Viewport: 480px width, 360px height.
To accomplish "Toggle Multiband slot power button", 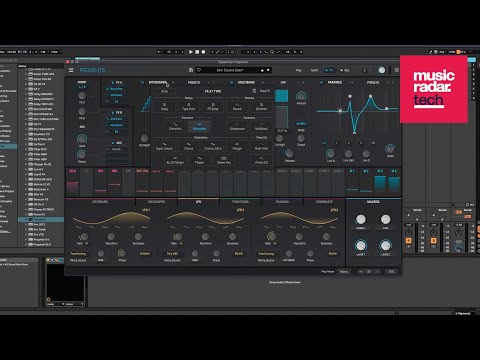I will coord(232,82).
